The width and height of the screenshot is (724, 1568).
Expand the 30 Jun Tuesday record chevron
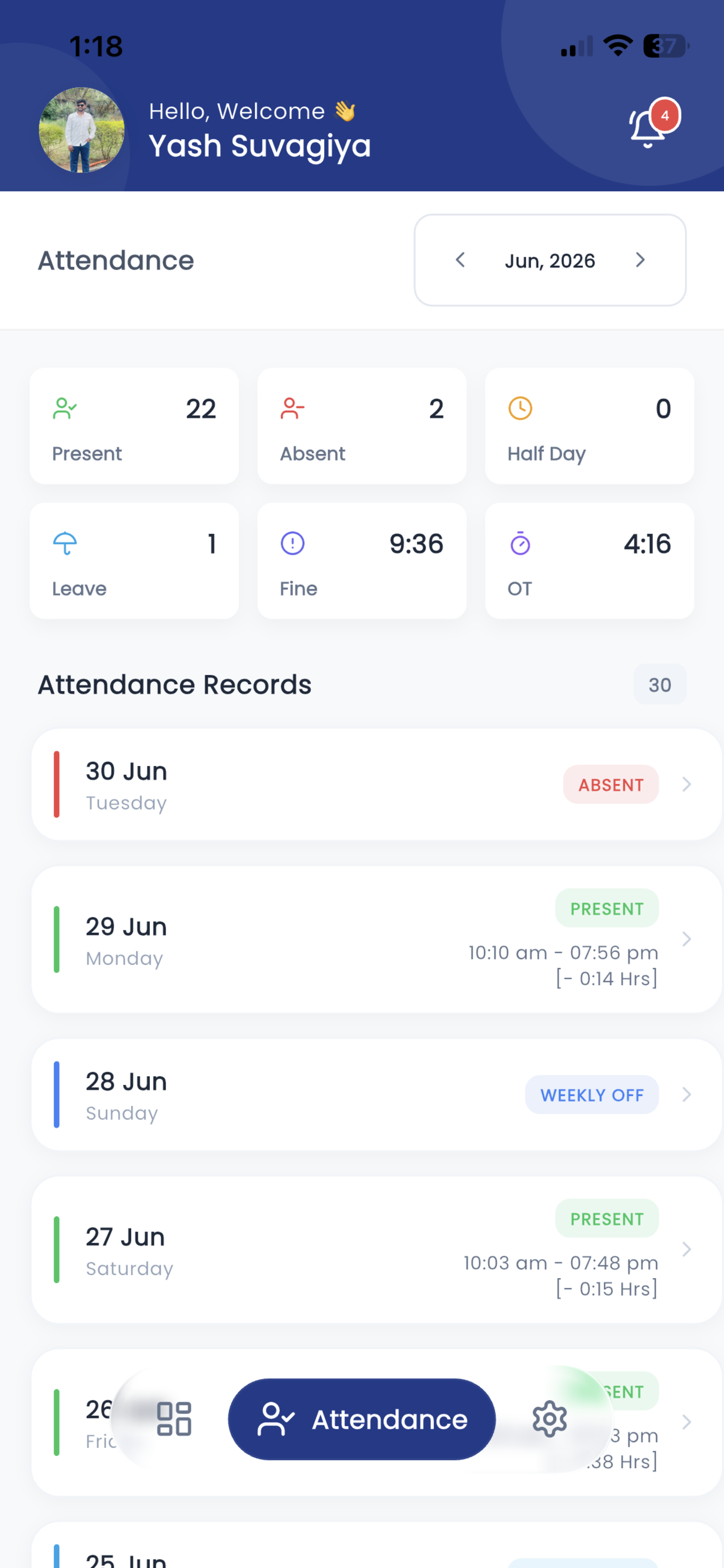coord(686,784)
